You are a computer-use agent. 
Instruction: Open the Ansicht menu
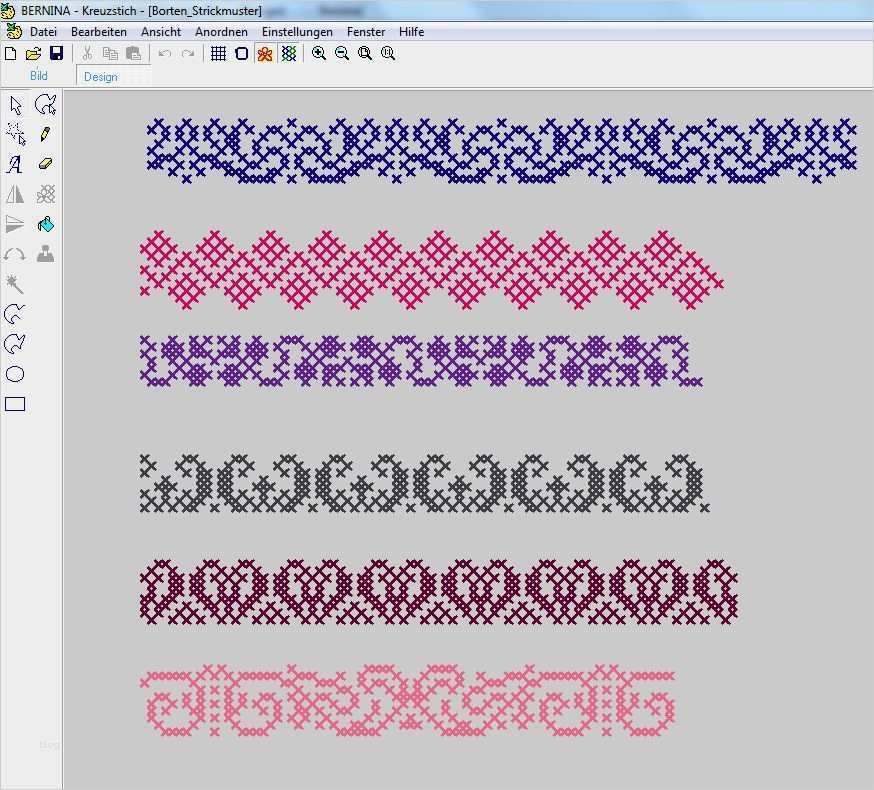pyautogui.click(x=160, y=31)
